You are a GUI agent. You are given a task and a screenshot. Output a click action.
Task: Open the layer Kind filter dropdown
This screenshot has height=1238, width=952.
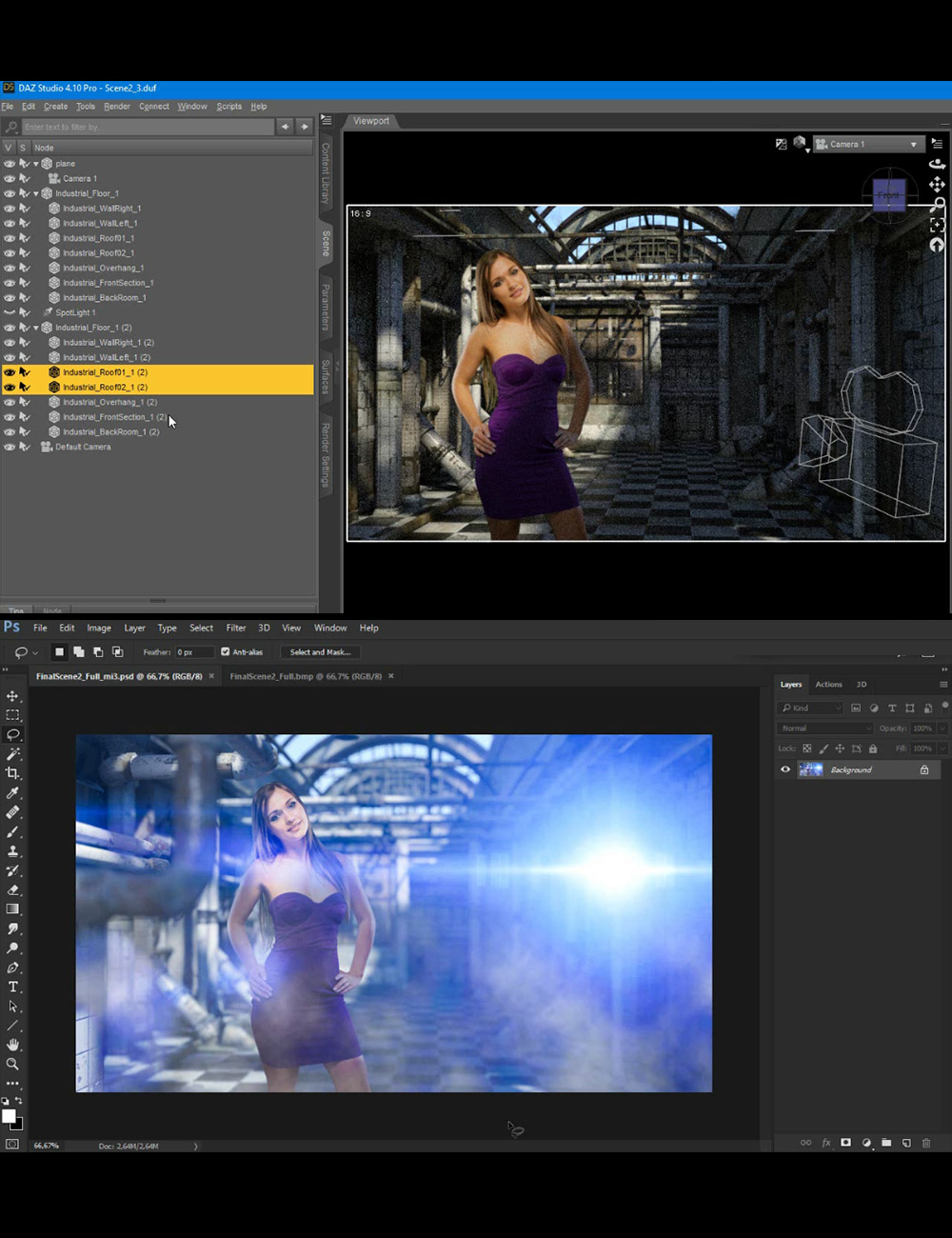point(811,708)
